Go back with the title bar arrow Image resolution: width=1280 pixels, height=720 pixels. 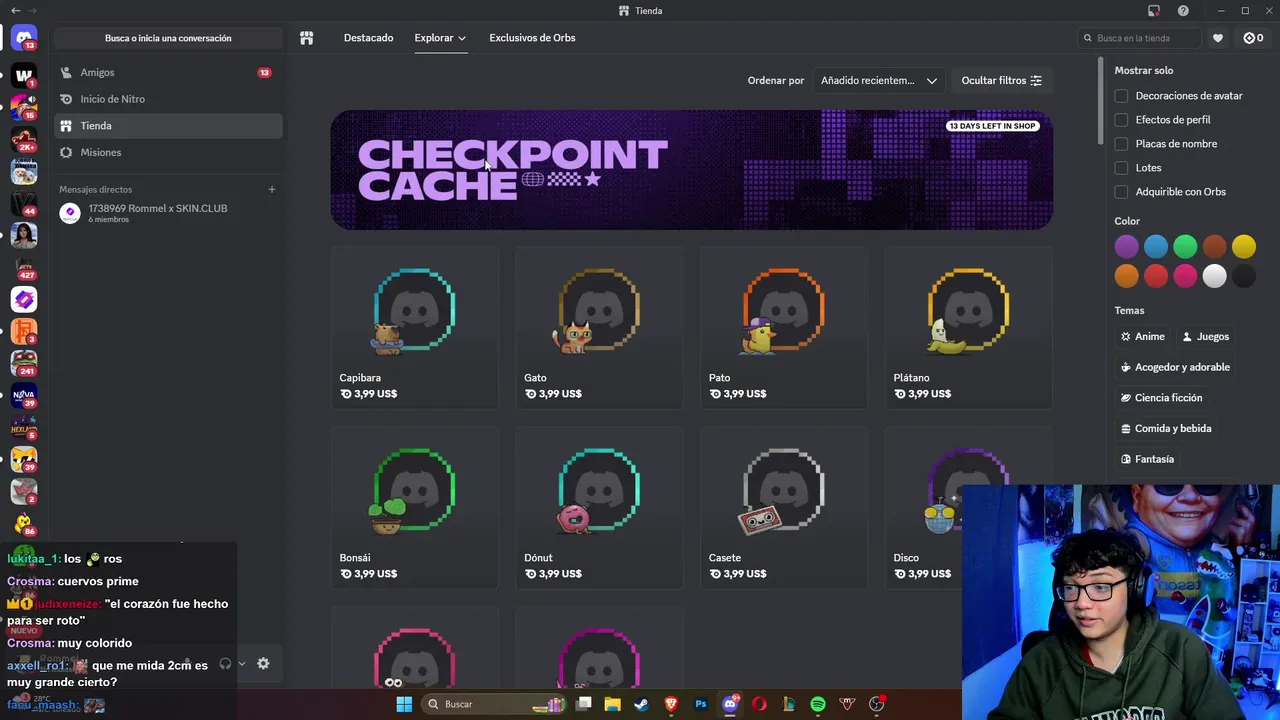pos(15,11)
